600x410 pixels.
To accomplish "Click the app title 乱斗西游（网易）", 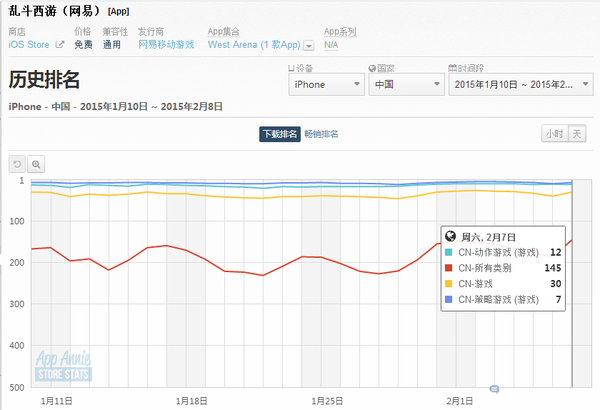I will (54, 11).
